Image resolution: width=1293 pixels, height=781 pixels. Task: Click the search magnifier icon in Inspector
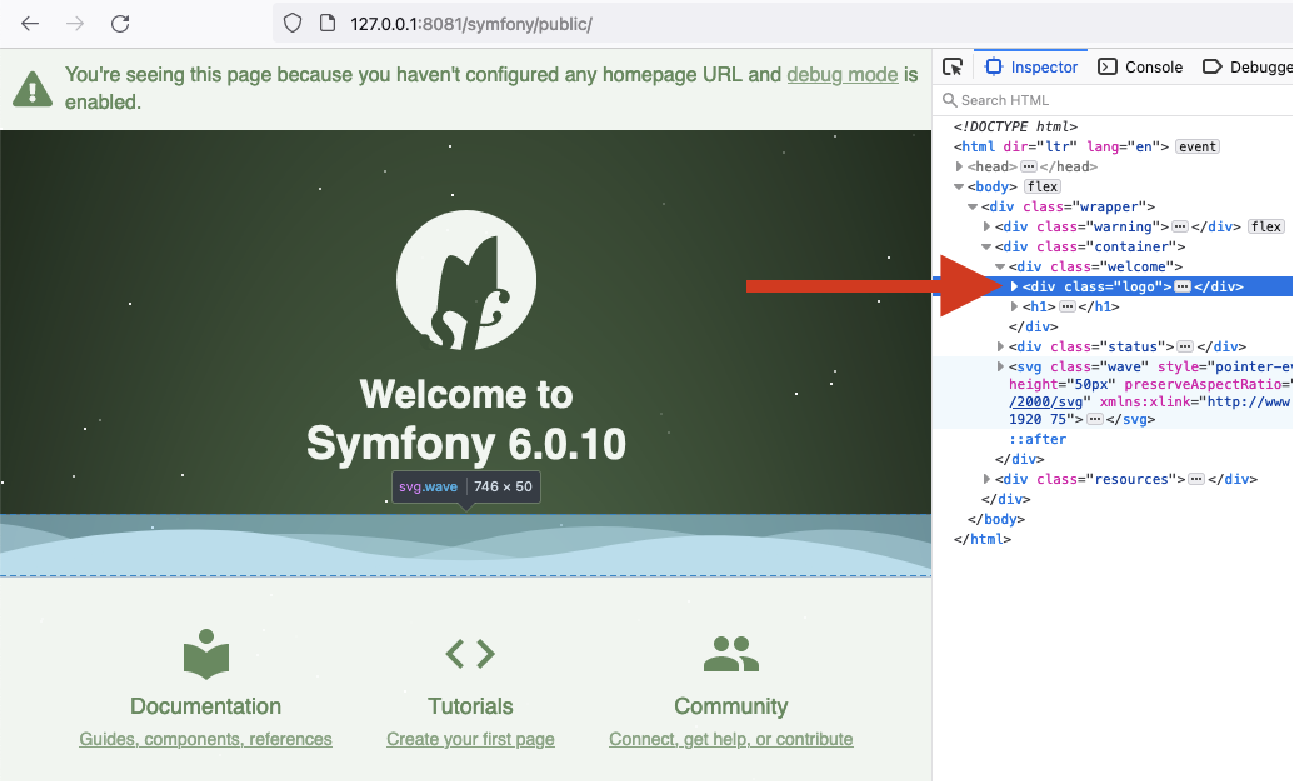(950, 100)
